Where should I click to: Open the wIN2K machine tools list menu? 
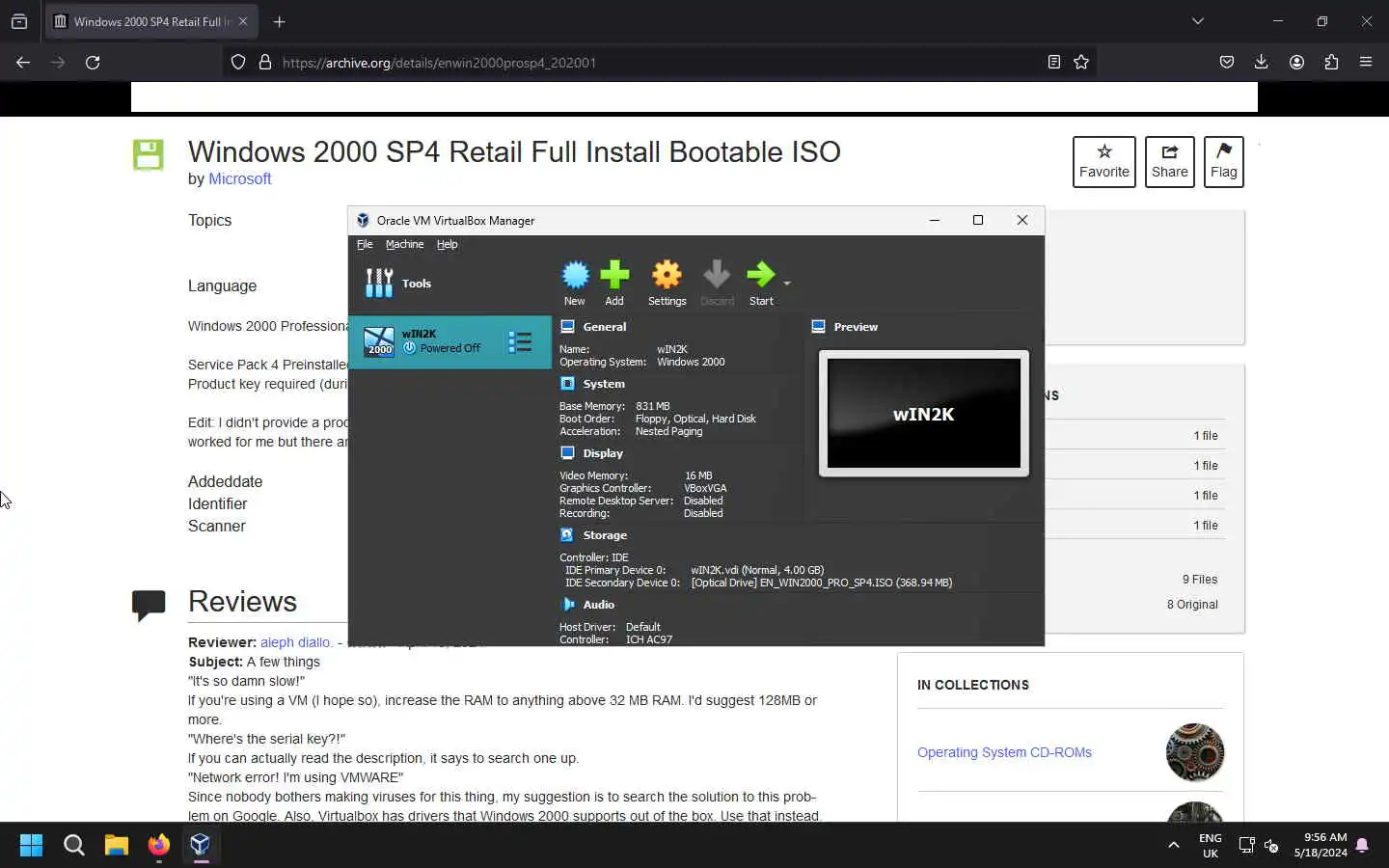(x=520, y=341)
